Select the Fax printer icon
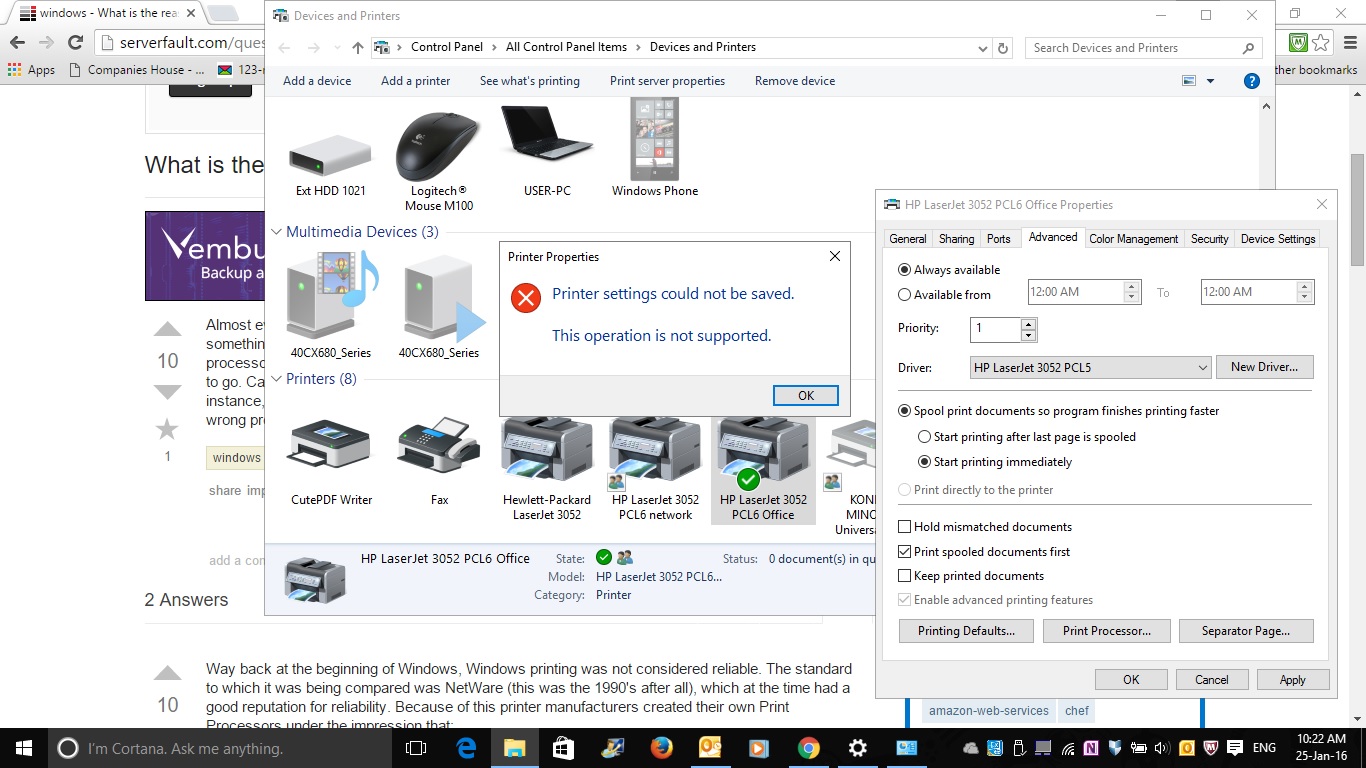Viewport: 1366px width, 768px height. [x=439, y=446]
